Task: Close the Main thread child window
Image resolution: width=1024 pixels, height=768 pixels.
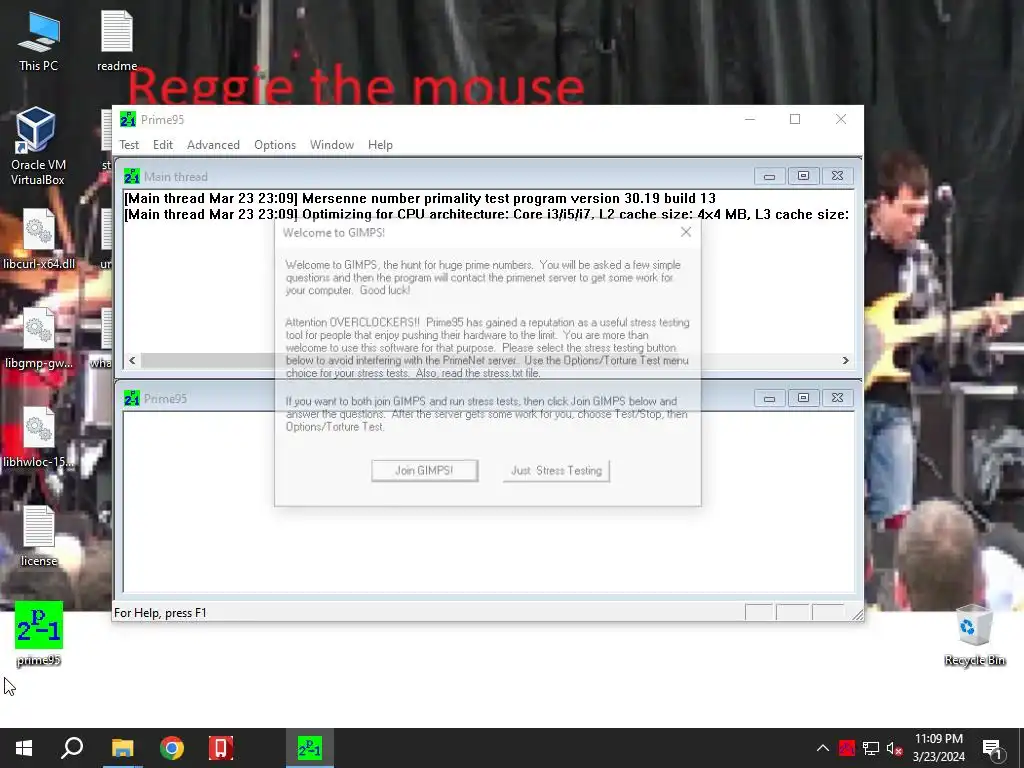Action: click(x=837, y=176)
